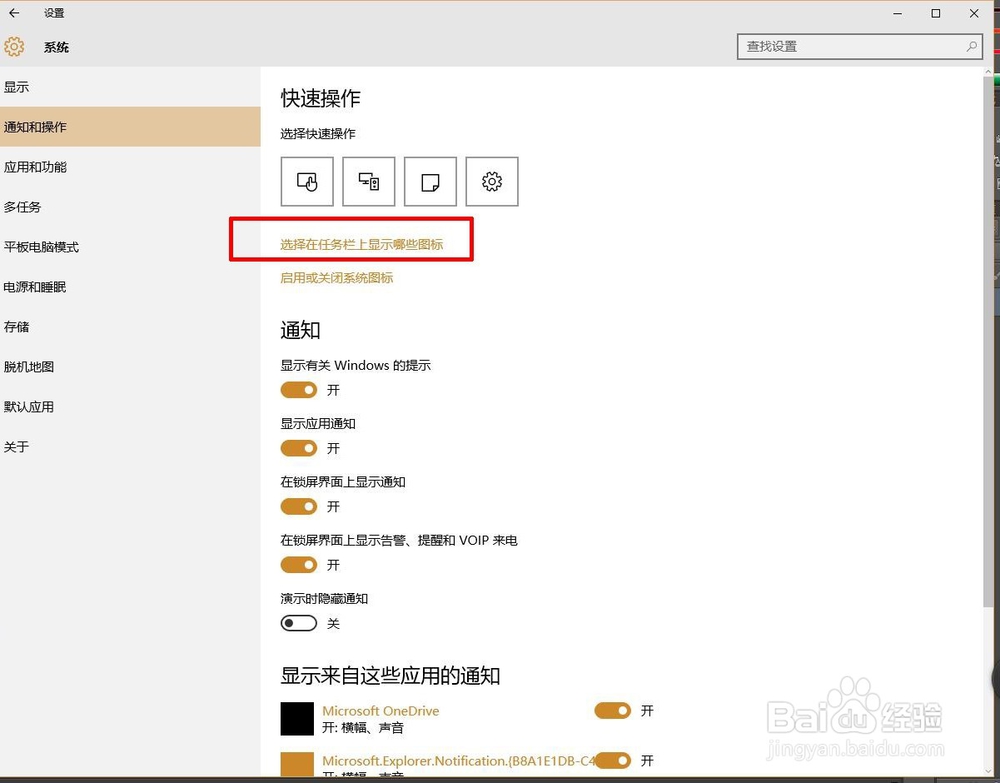Image resolution: width=1000 pixels, height=783 pixels.
Task: Open 选择在任务栏上显示哪些图标 link
Action: (x=361, y=243)
